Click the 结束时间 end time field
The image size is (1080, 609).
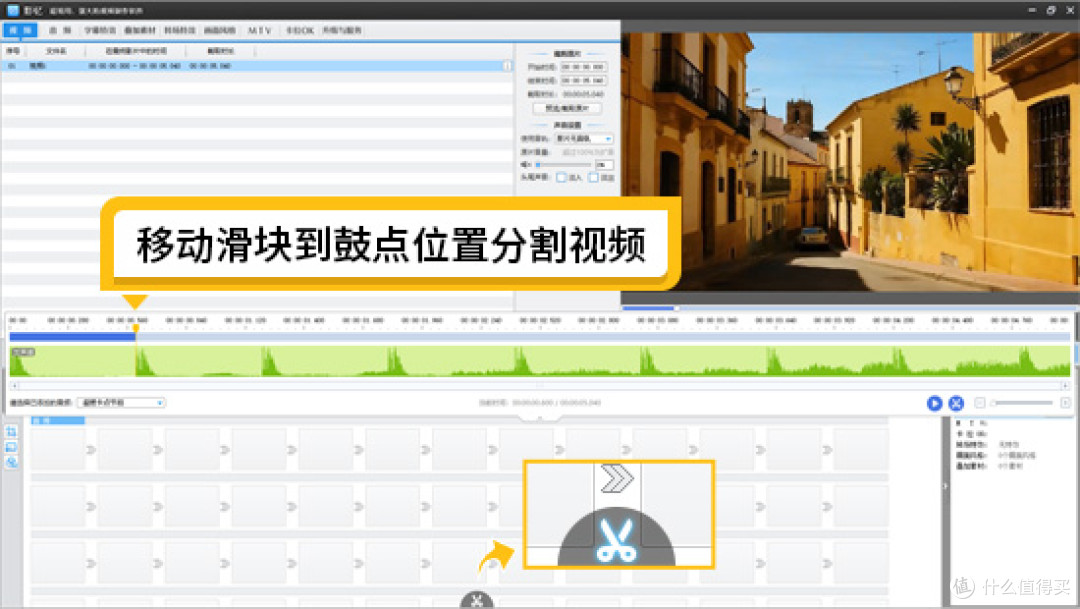(x=583, y=81)
